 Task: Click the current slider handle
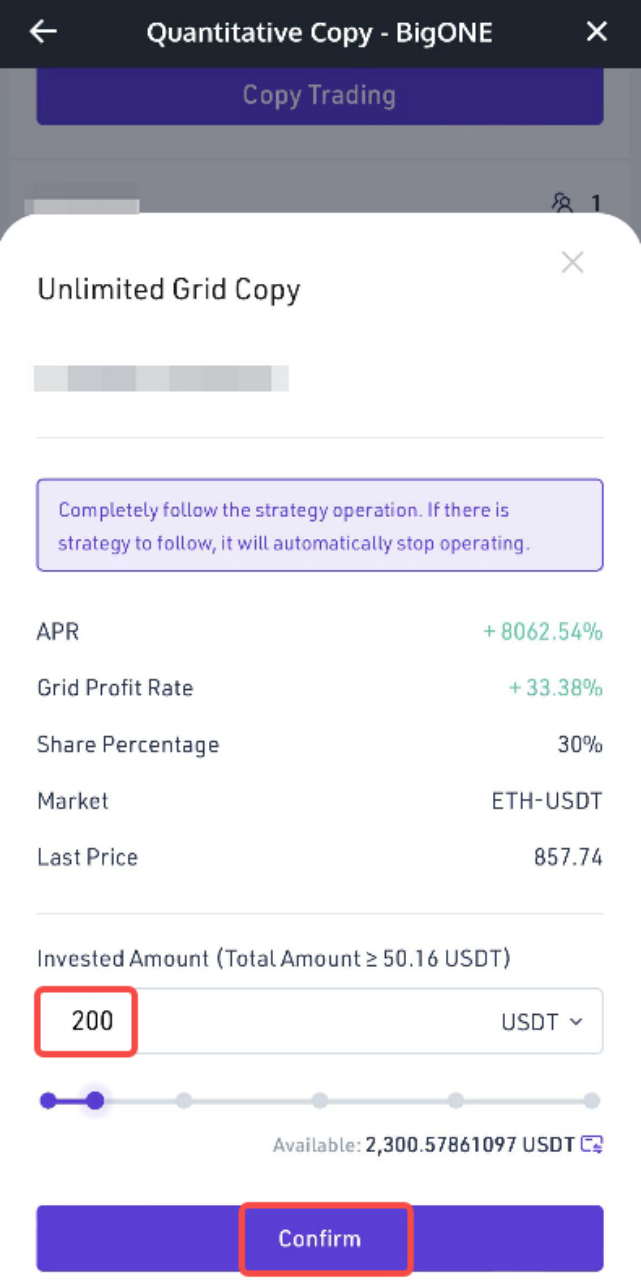[95, 1101]
